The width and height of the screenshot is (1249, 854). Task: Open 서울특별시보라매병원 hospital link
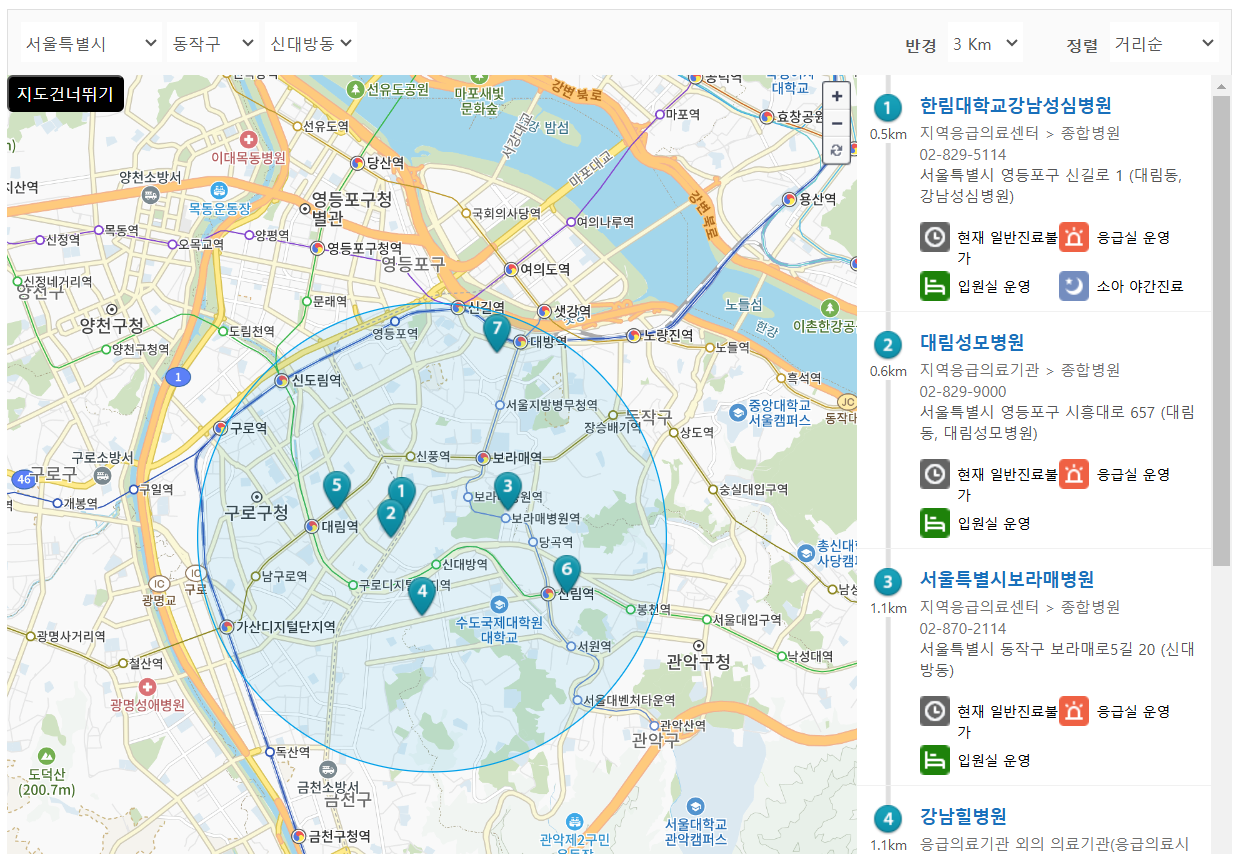click(1006, 580)
